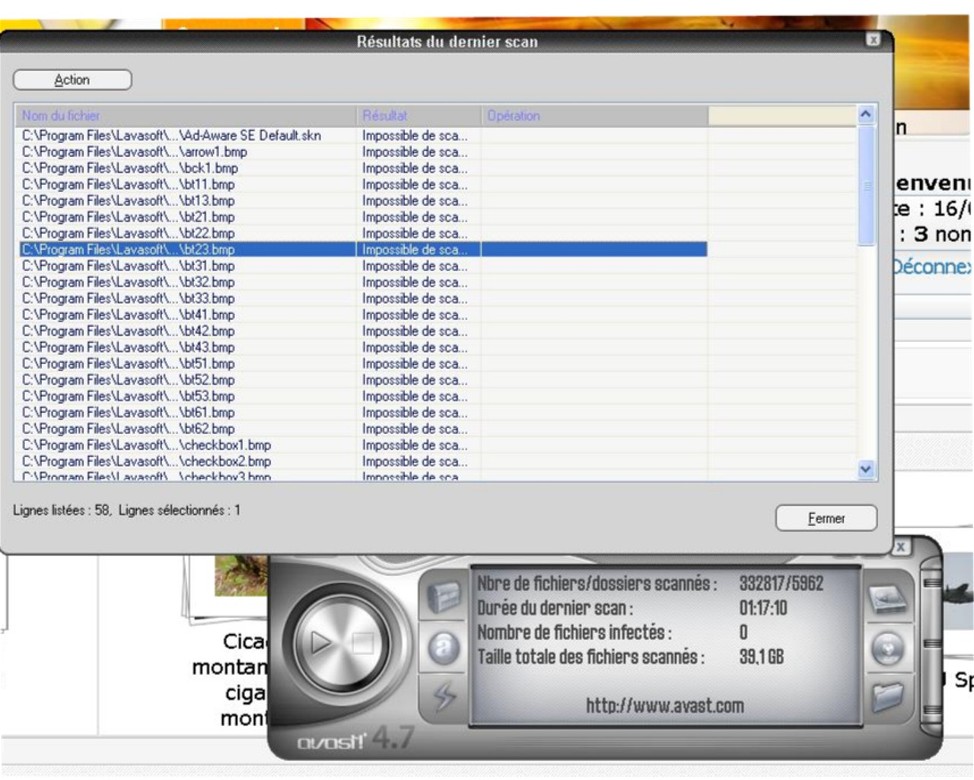Stop scan with avast square stop button

[363, 643]
